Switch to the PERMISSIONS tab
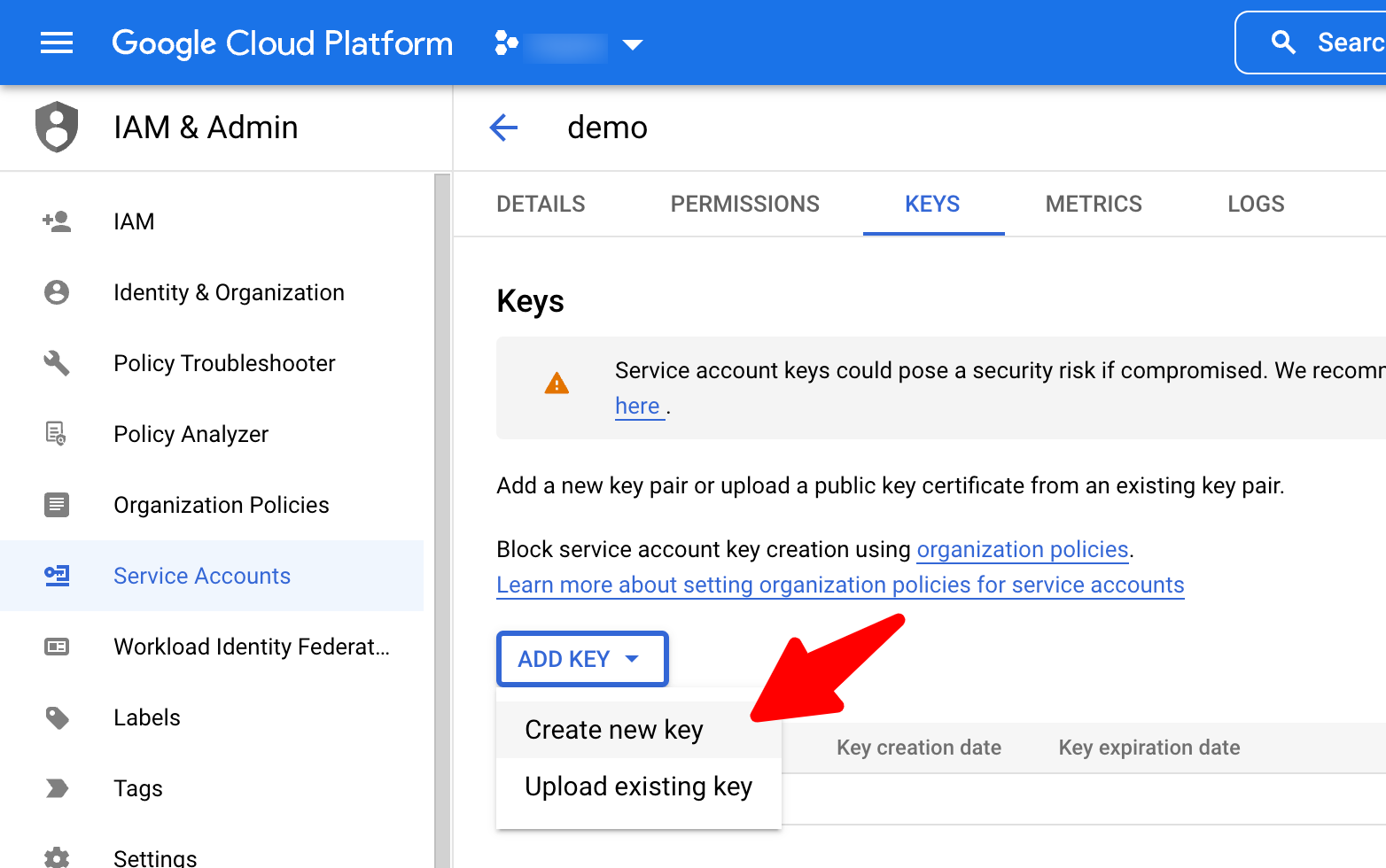The image size is (1386, 868). [744, 204]
